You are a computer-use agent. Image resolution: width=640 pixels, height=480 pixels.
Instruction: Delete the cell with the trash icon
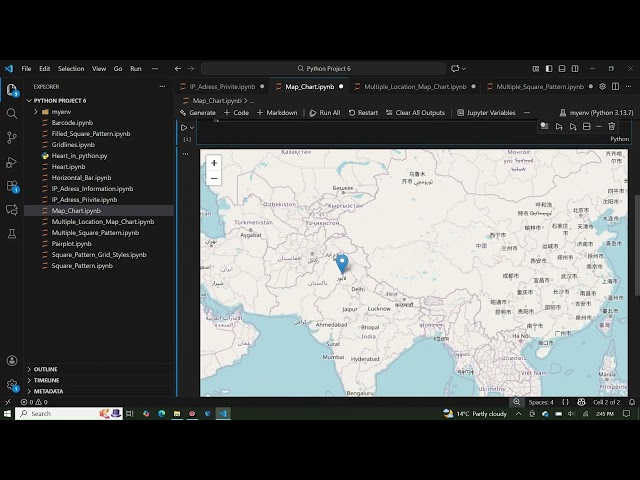[611, 127]
